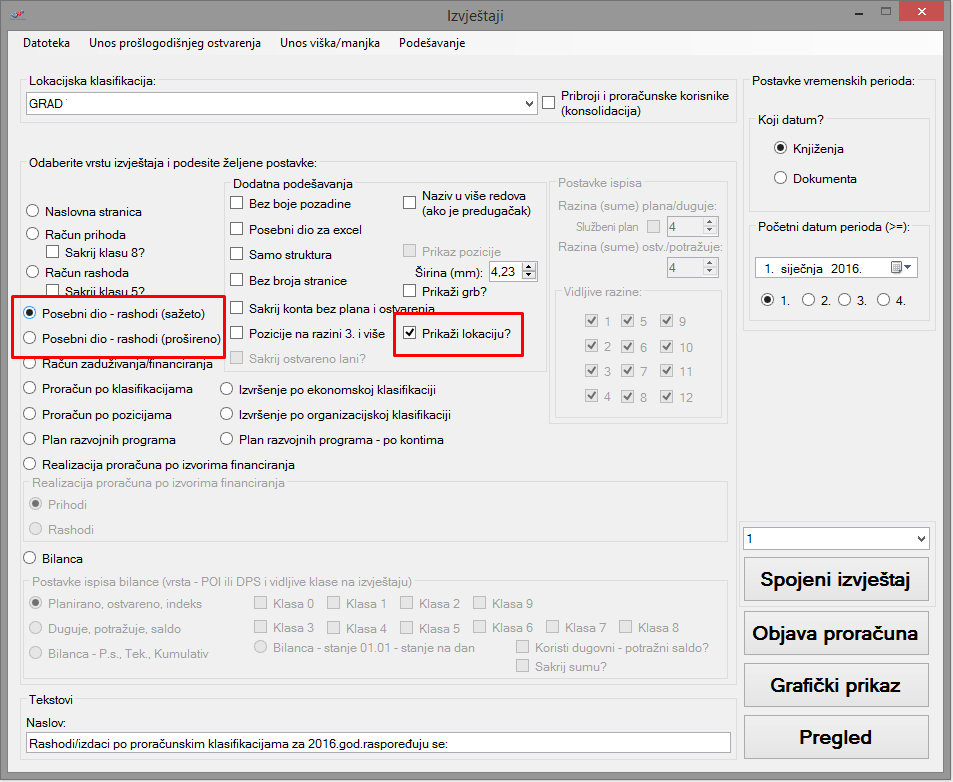The width and height of the screenshot is (953, 782).
Task: Expand Lokacijska klasifikacija dropdown showing GRAD
Action: tap(529, 103)
